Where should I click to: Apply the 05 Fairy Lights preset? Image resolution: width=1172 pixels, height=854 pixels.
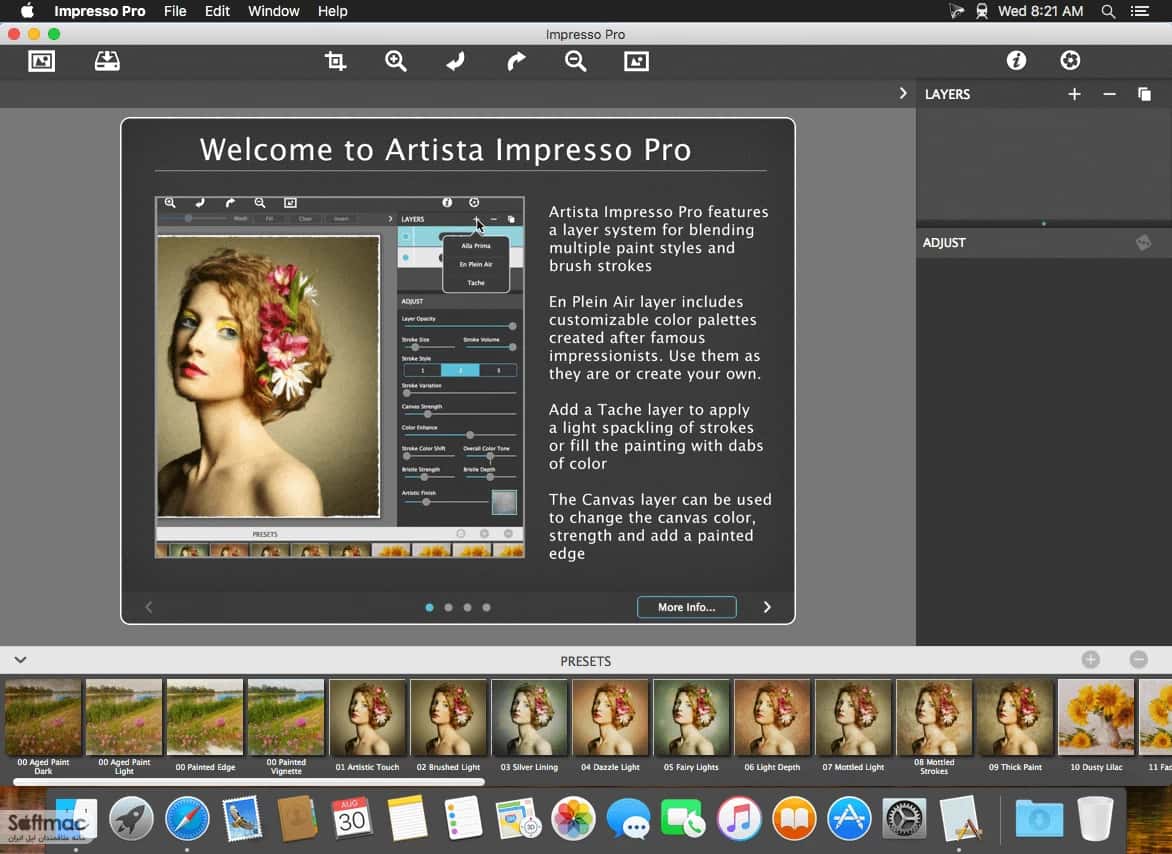tap(691, 725)
